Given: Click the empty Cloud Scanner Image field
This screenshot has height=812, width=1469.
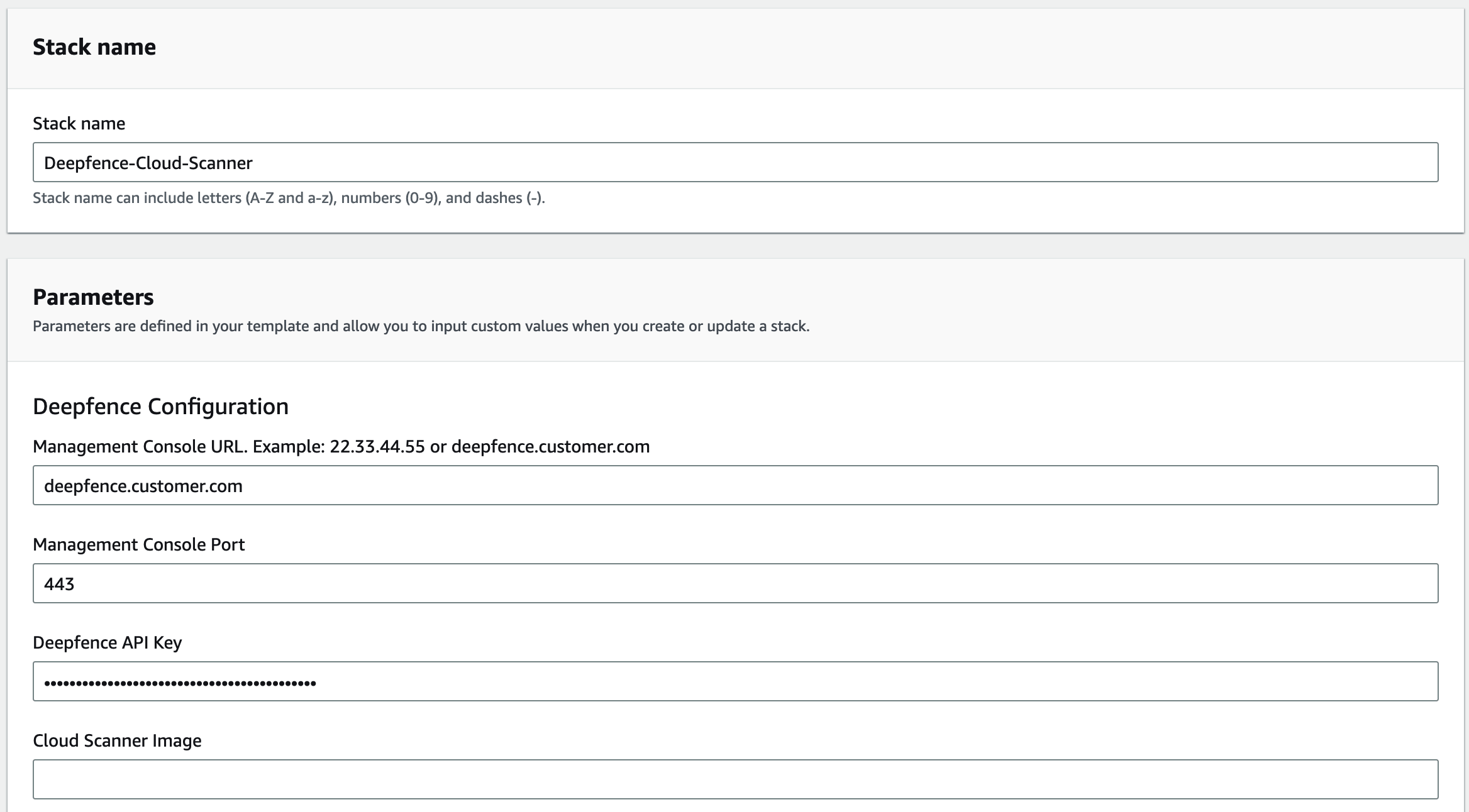Looking at the screenshot, I should (734, 779).
